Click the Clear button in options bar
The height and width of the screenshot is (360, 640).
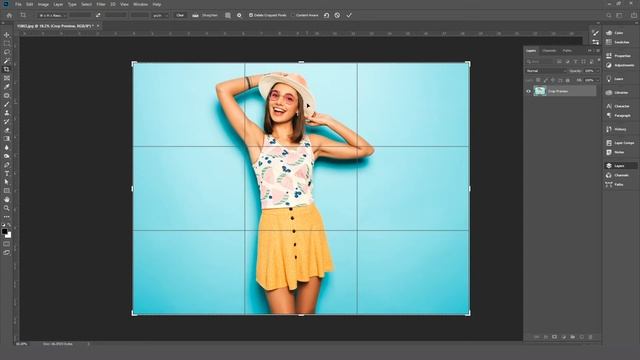180,15
